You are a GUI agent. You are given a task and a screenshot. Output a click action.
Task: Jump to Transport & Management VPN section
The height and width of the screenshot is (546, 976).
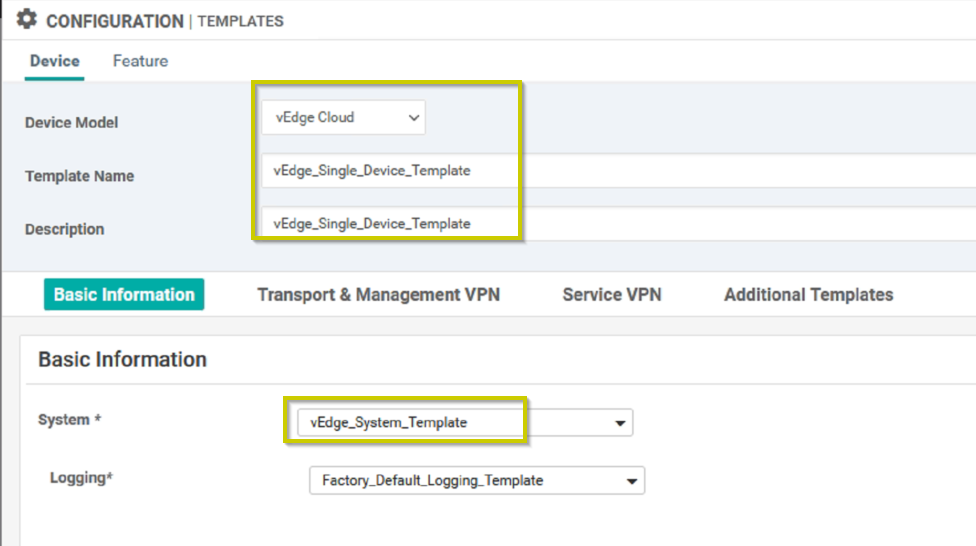[378, 294]
